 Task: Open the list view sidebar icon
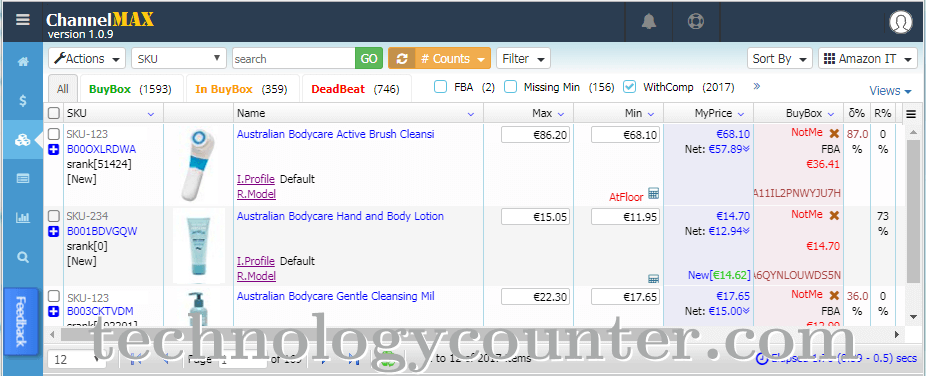coord(22,178)
